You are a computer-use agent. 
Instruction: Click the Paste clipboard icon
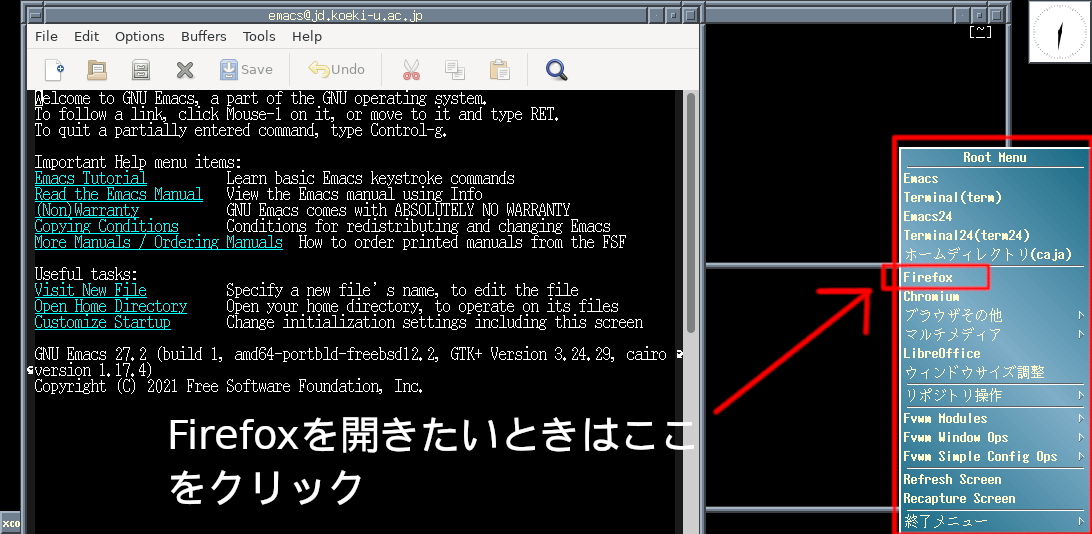click(x=499, y=70)
